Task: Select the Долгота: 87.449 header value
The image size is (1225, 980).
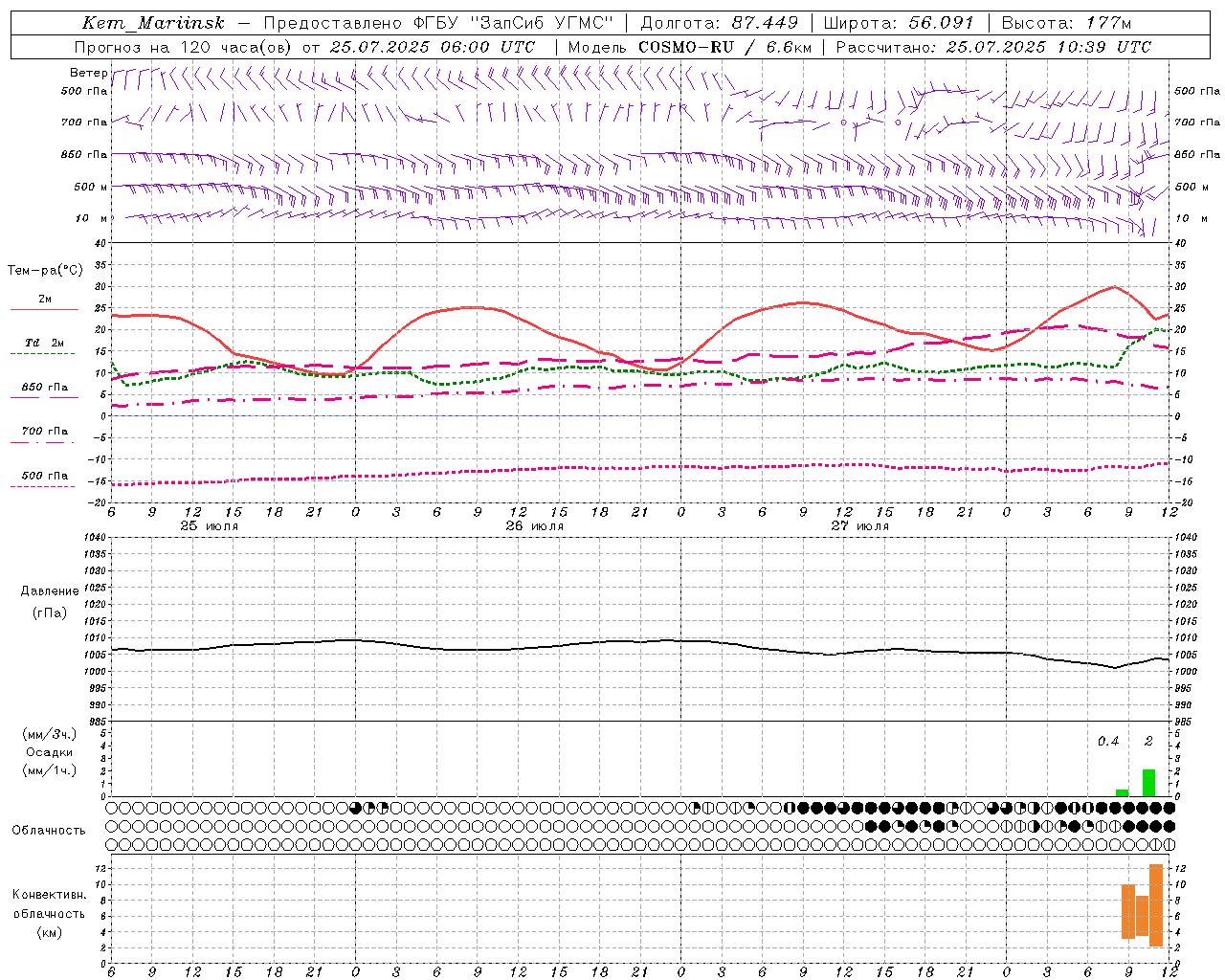Action: point(719,22)
